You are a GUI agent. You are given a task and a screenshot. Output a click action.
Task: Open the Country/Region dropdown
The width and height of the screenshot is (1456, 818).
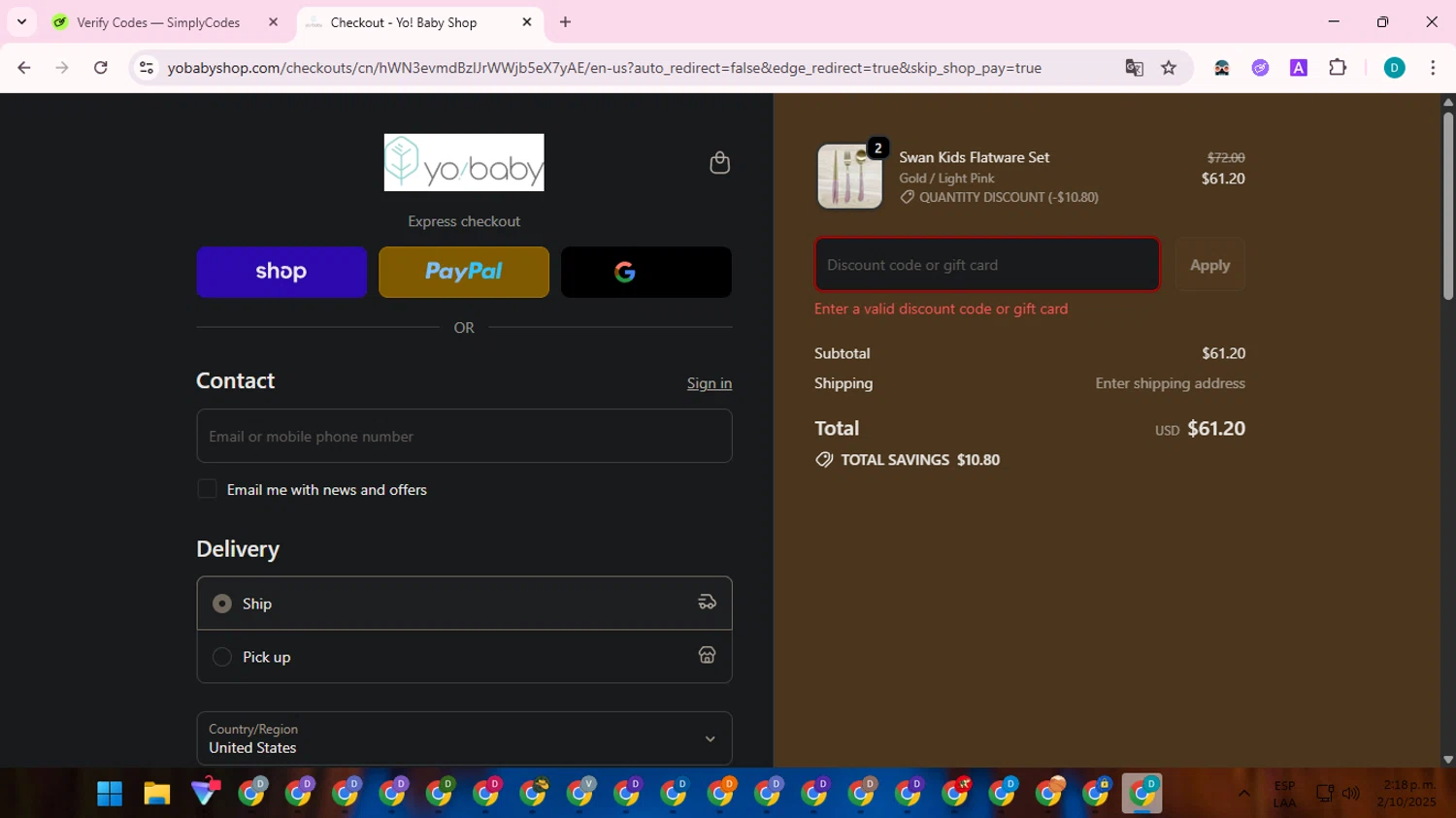(x=464, y=738)
